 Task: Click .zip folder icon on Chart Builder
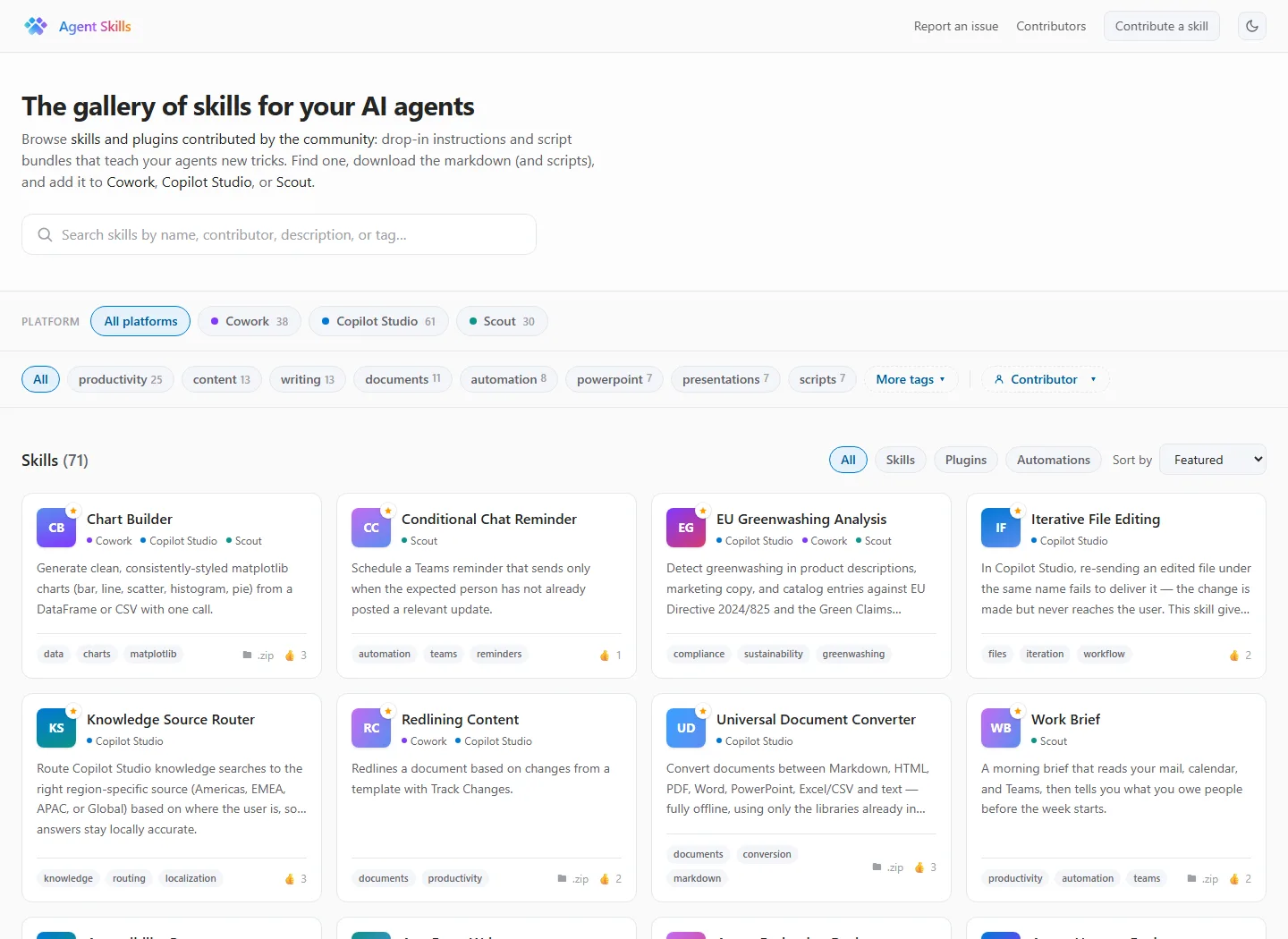pyautogui.click(x=248, y=656)
